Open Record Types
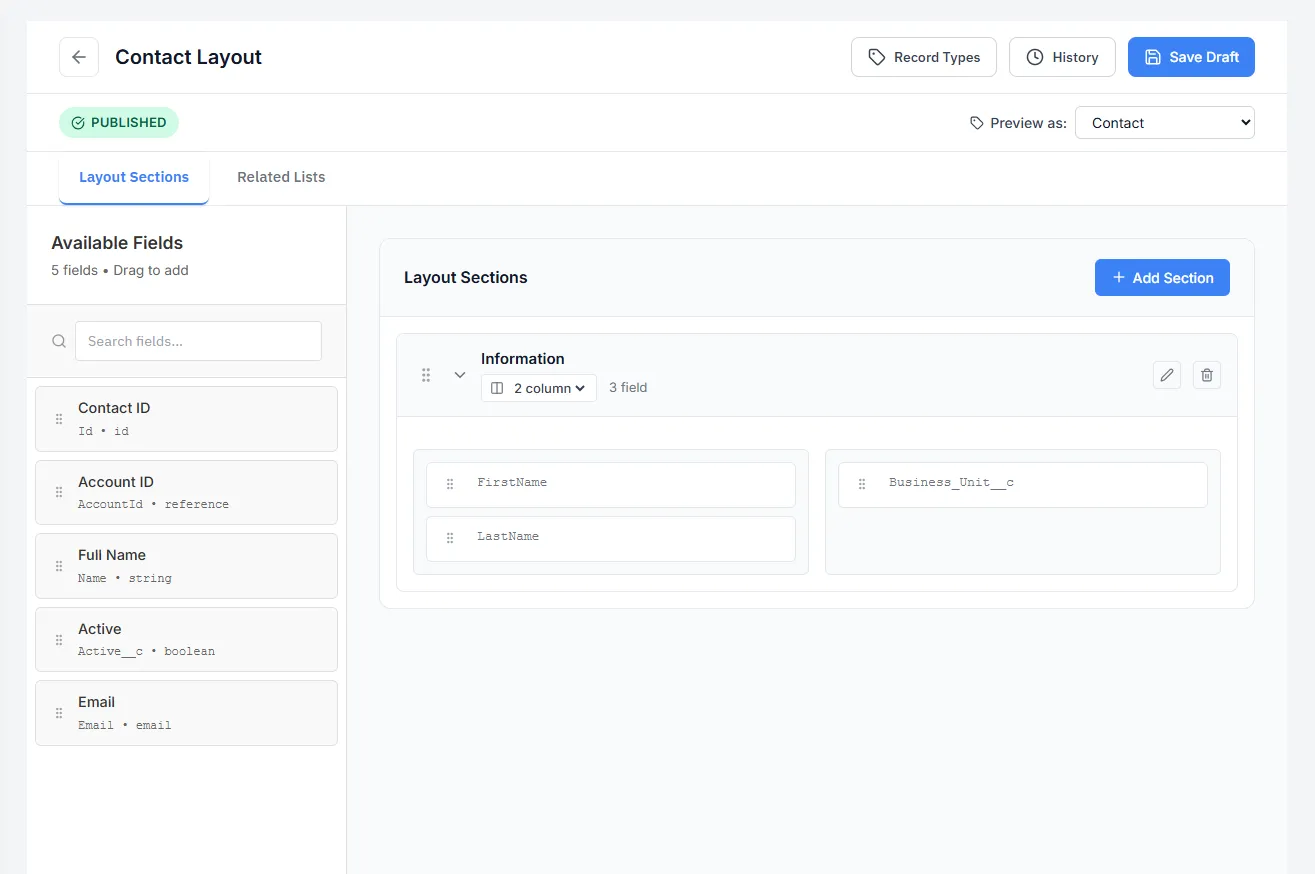 coord(924,57)
